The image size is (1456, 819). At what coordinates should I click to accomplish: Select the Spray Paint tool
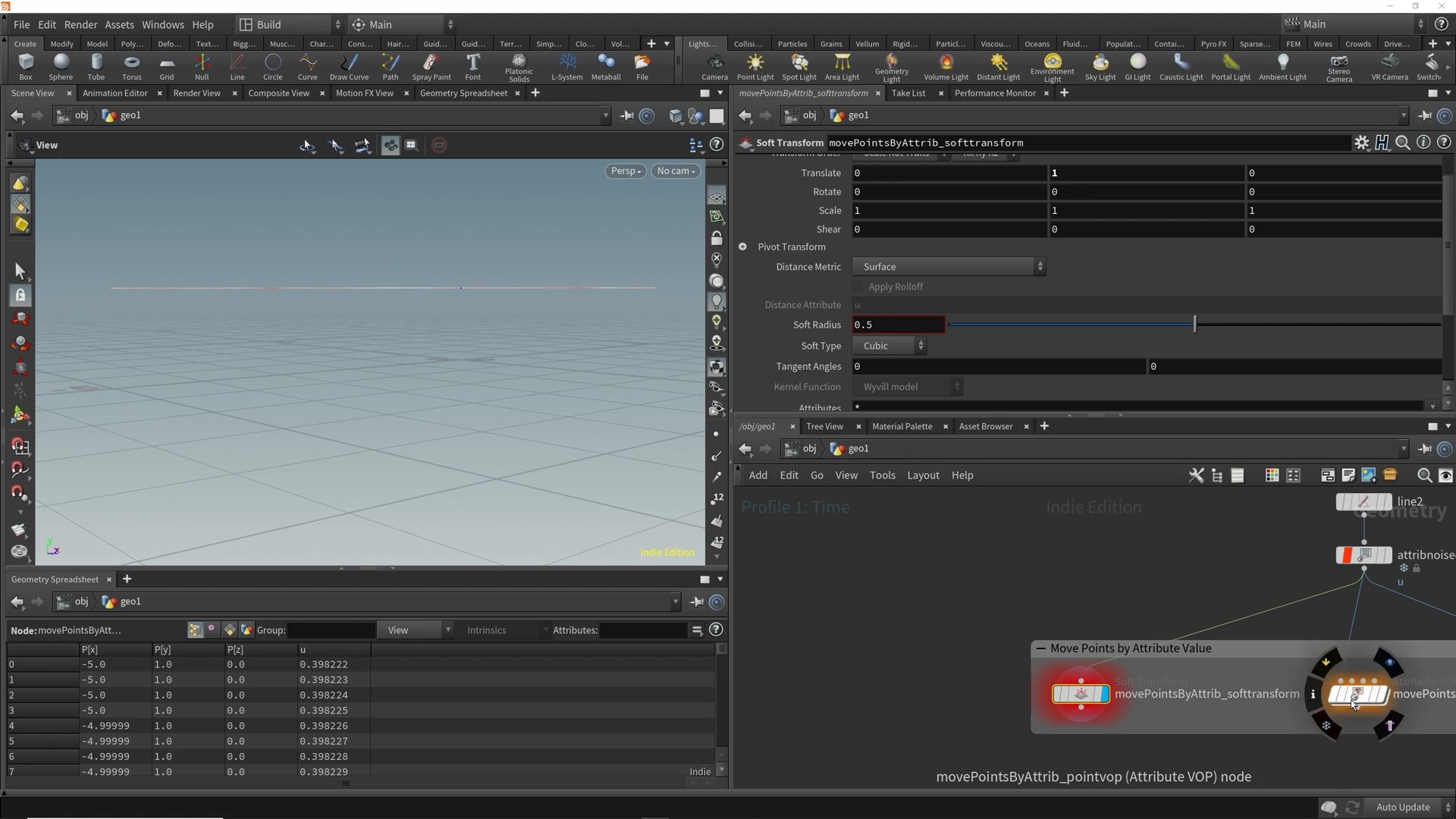(431, 67)
